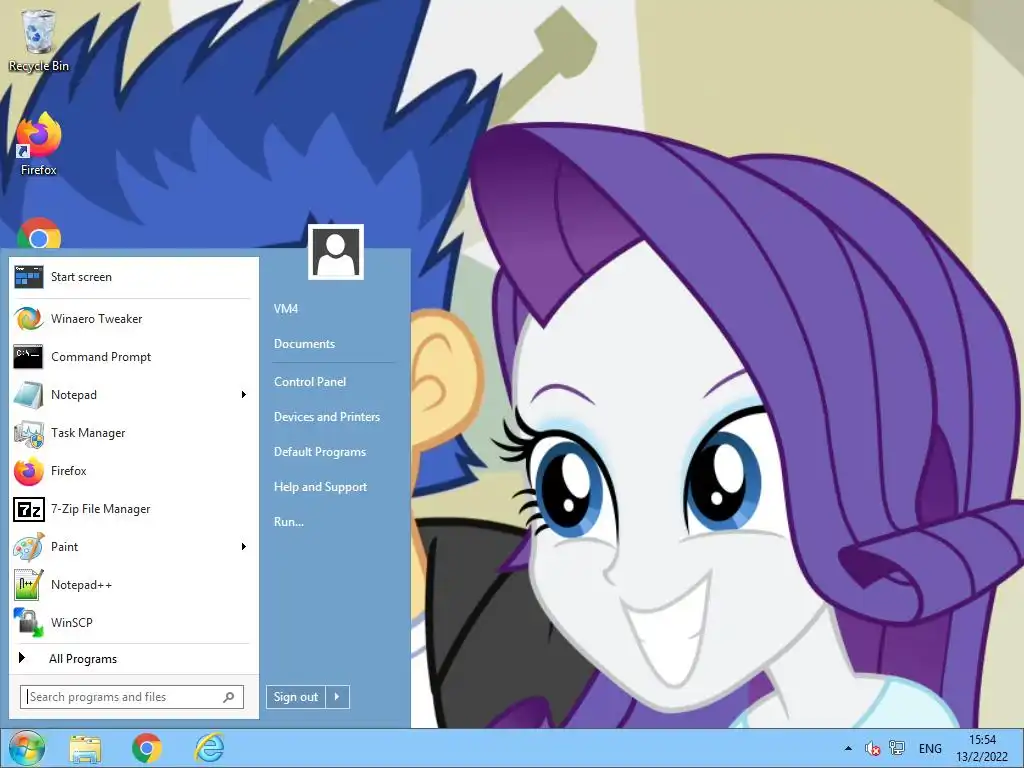Select the Start screen label text

[x=82, y=277]
